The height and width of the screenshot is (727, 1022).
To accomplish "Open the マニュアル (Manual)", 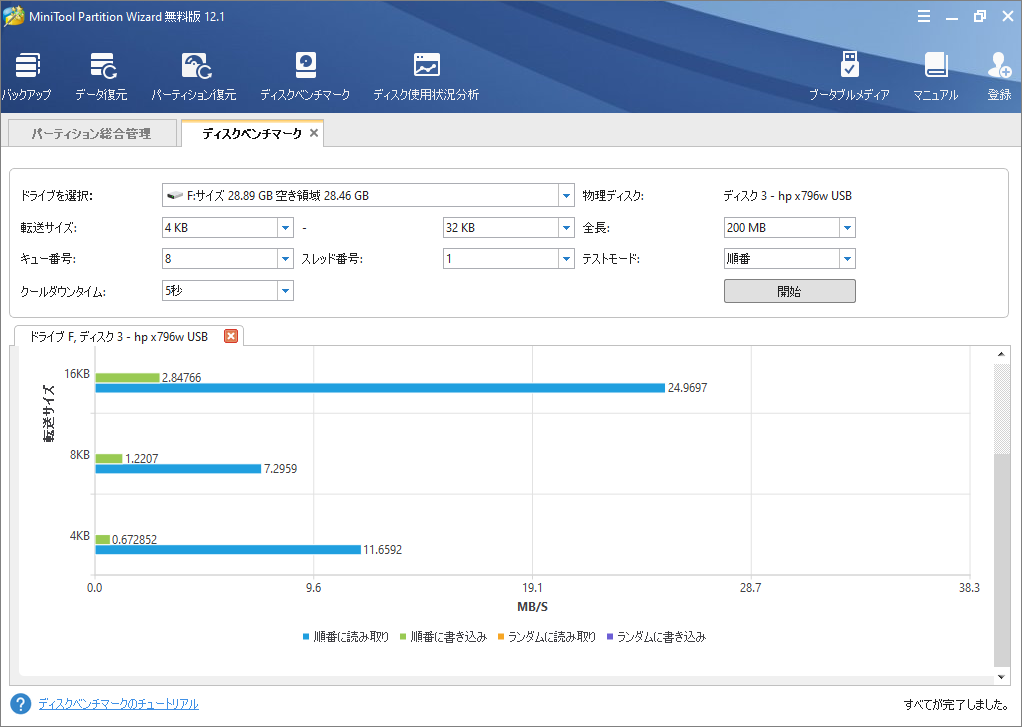I will point(936,76).
